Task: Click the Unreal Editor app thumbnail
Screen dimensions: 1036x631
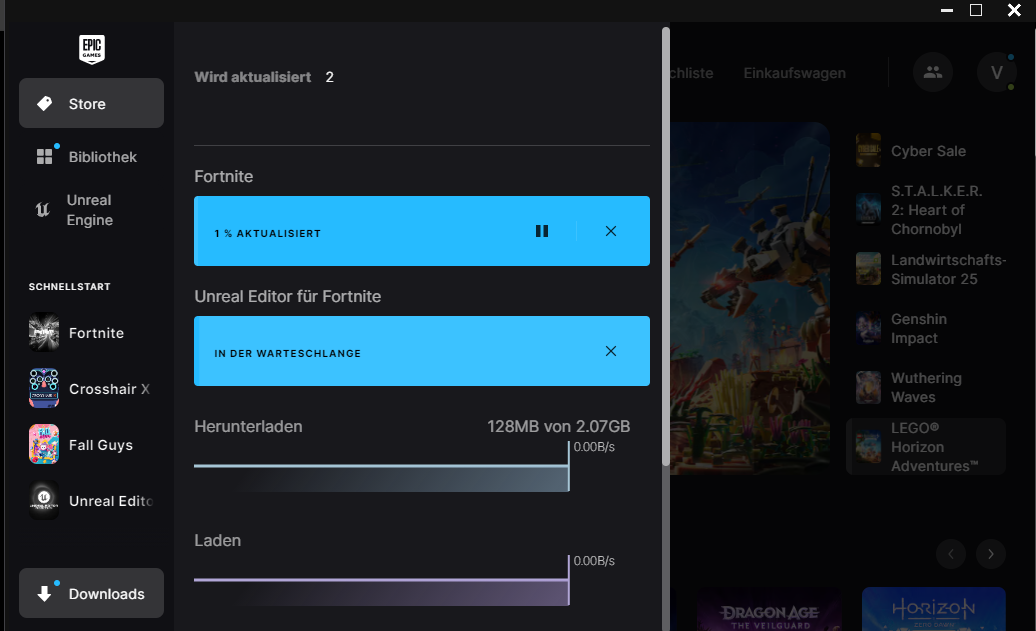Action: click(x=44, y=500)
